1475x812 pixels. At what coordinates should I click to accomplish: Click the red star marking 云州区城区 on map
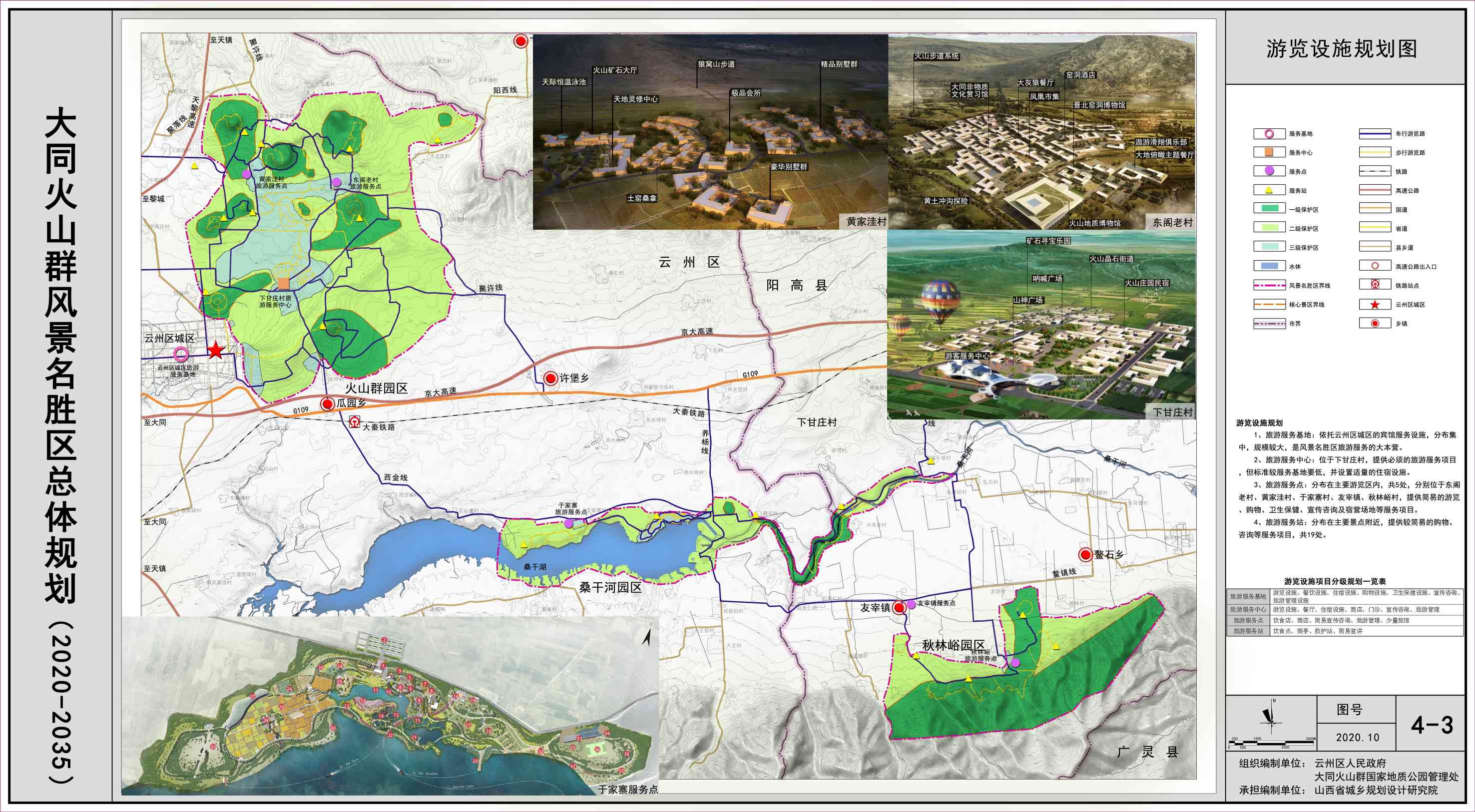(215, 350)
